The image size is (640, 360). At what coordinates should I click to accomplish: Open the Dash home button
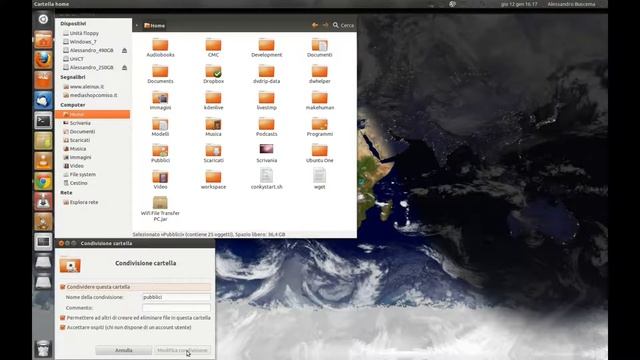click(43, 19)
